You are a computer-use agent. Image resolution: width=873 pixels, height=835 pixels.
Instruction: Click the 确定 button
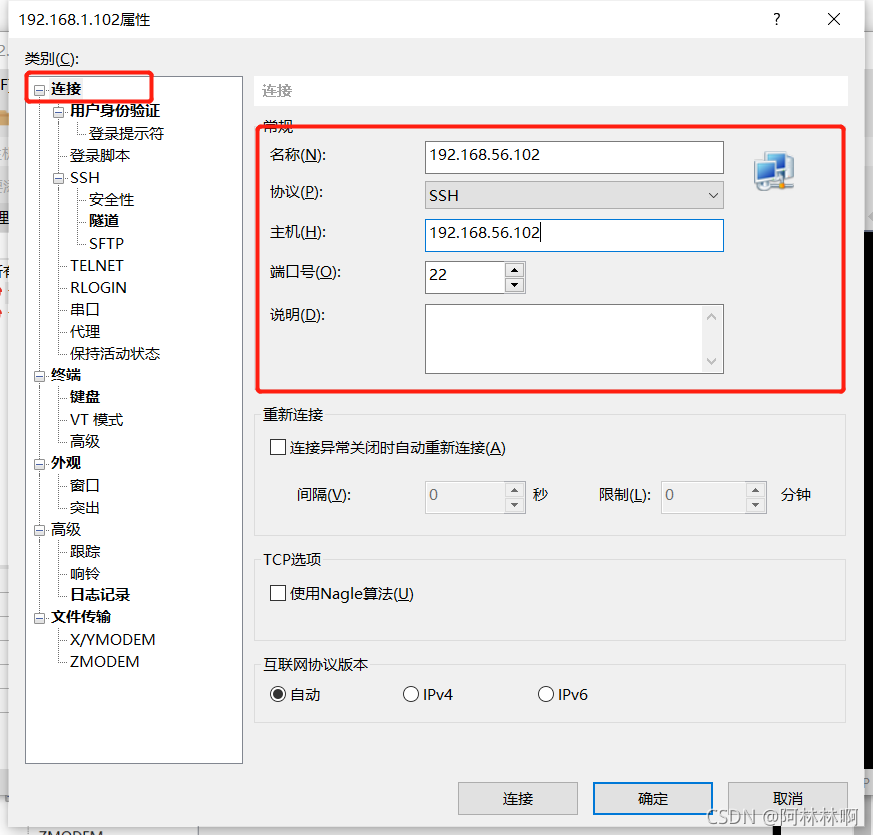(653, 799)
